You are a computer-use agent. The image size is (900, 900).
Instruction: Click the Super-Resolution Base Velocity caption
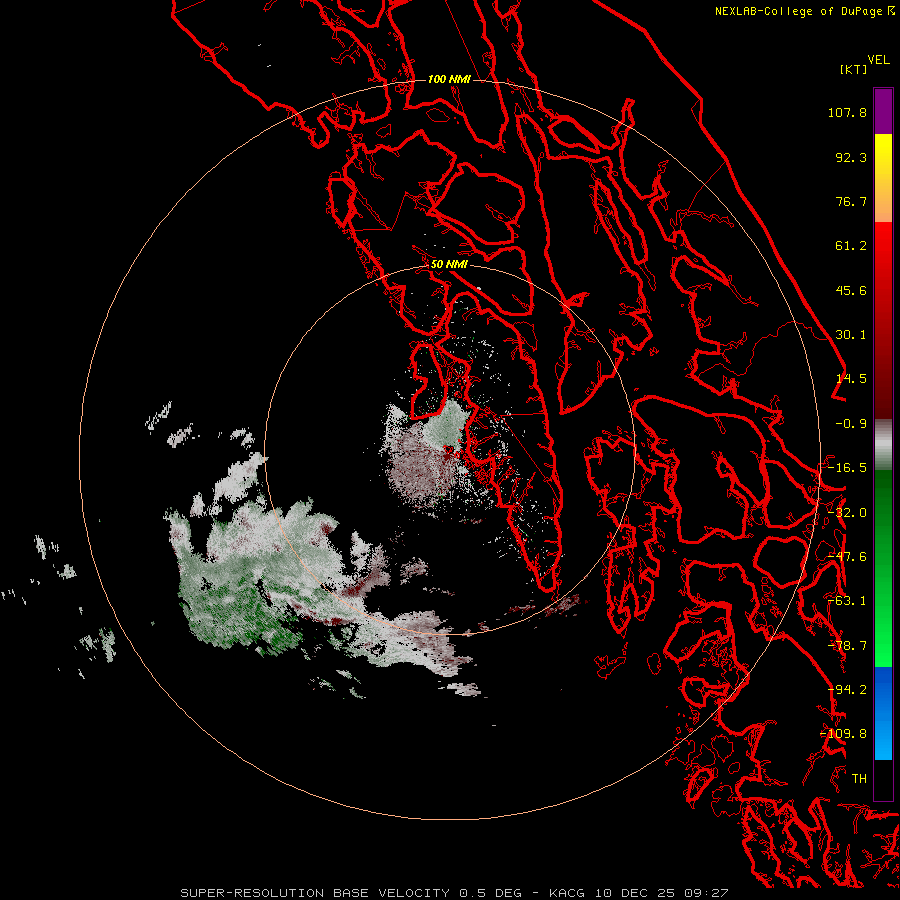[454, 893]
